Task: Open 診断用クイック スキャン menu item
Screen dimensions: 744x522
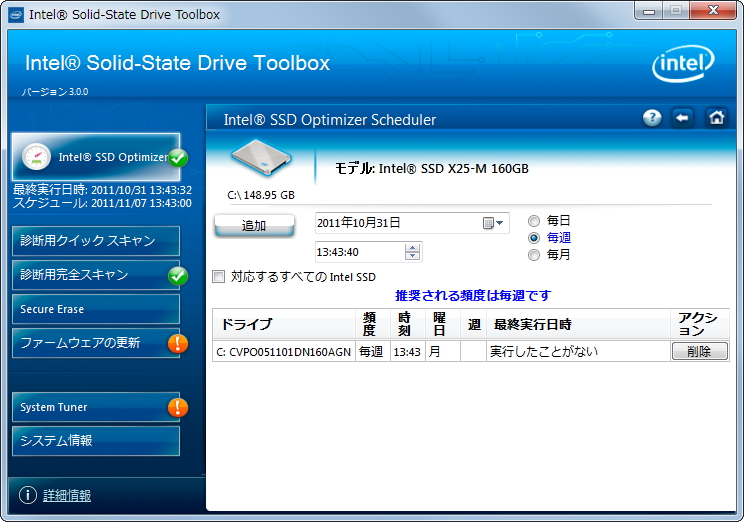Action: [x=96, y=241]
